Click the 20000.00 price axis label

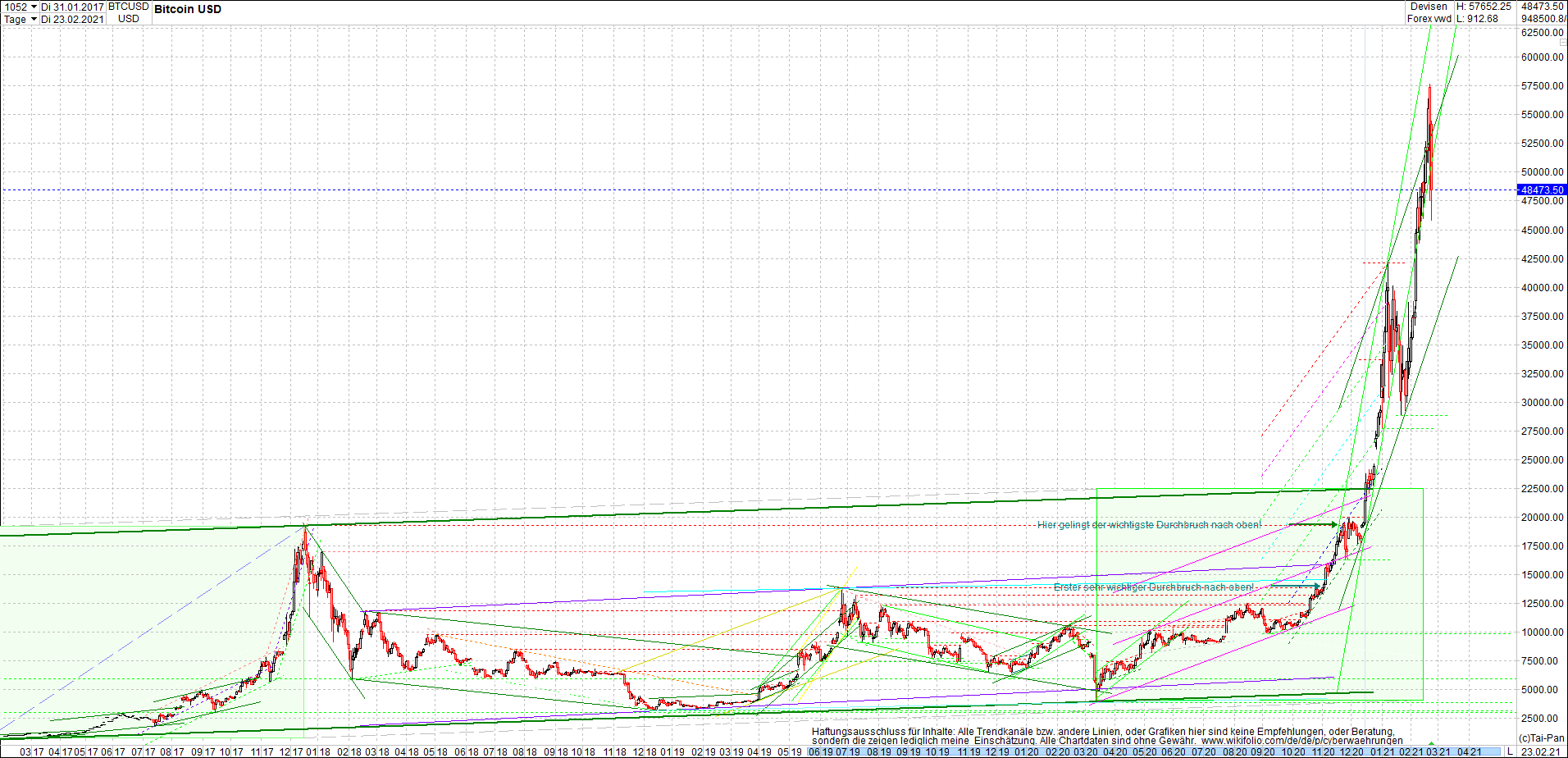pyautogui.click(x=1542, y=518)
